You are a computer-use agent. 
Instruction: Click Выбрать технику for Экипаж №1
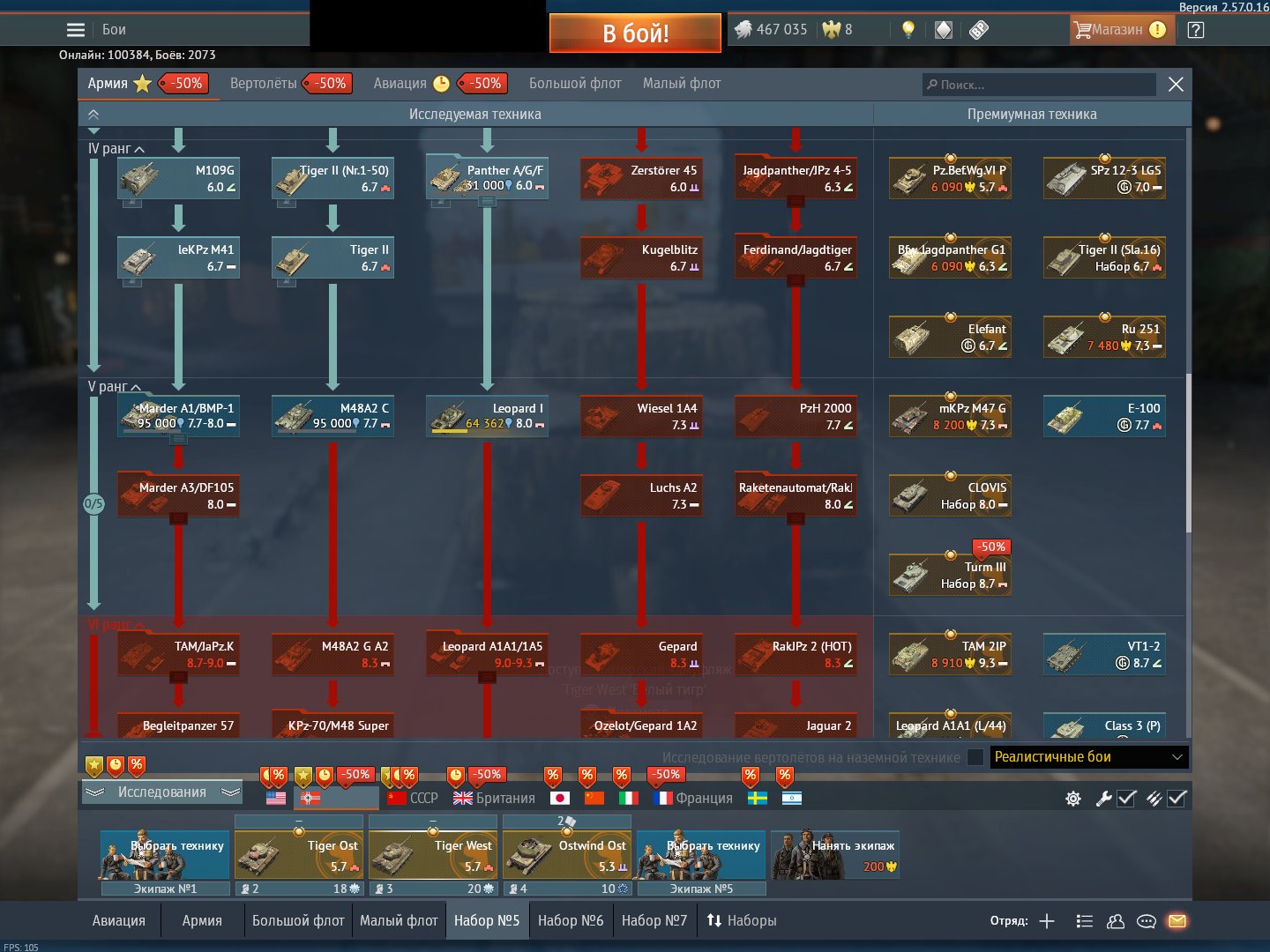[x=165, y=855]
